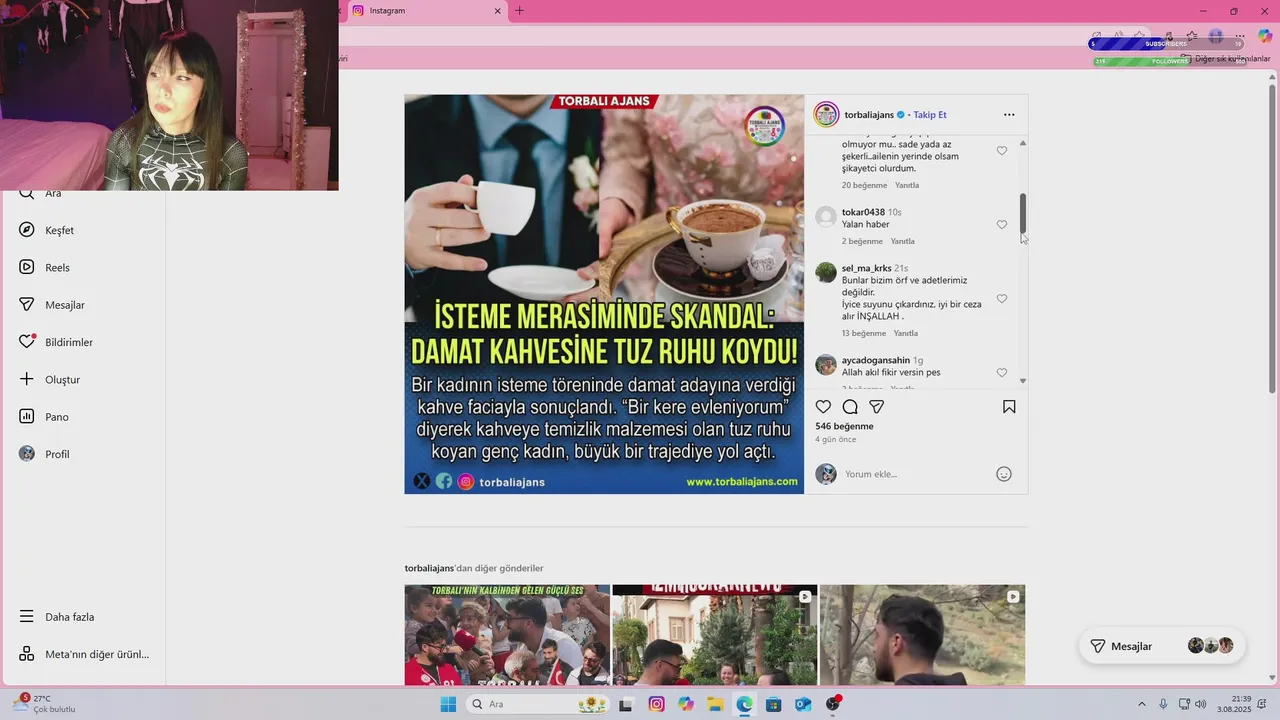Open weather widget showing 27°C
1280x720 pixels.
click(45, 704)
